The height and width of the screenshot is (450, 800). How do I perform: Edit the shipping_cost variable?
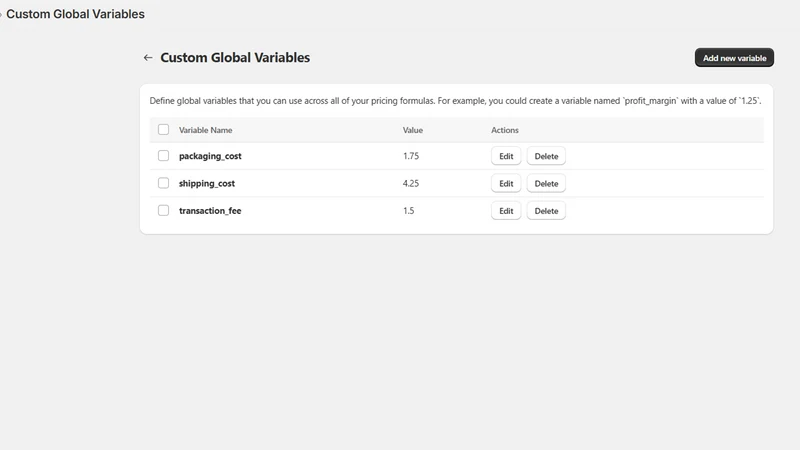click(x=506, y=184)
